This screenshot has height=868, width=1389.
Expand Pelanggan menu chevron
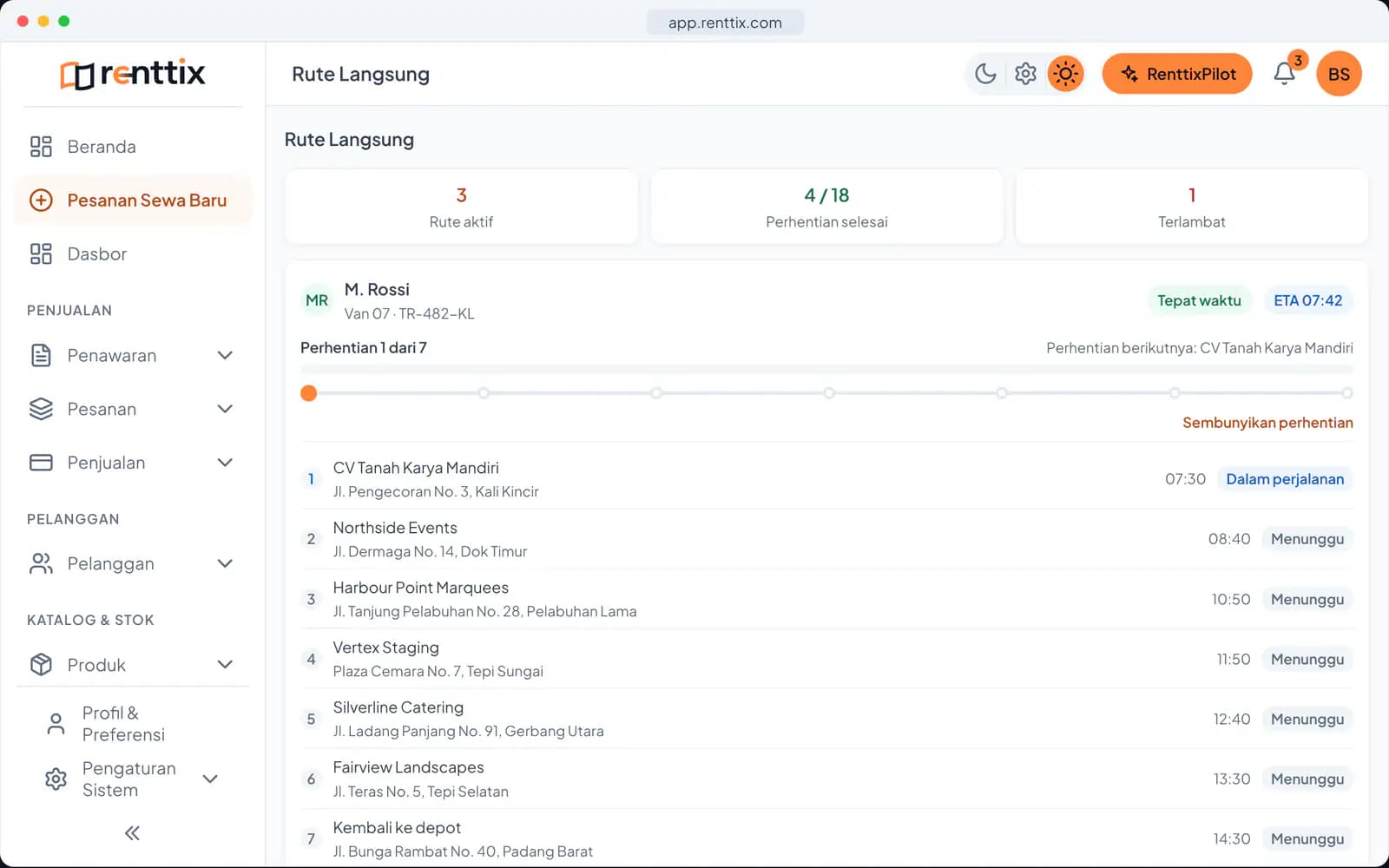[x=225, y=563]
